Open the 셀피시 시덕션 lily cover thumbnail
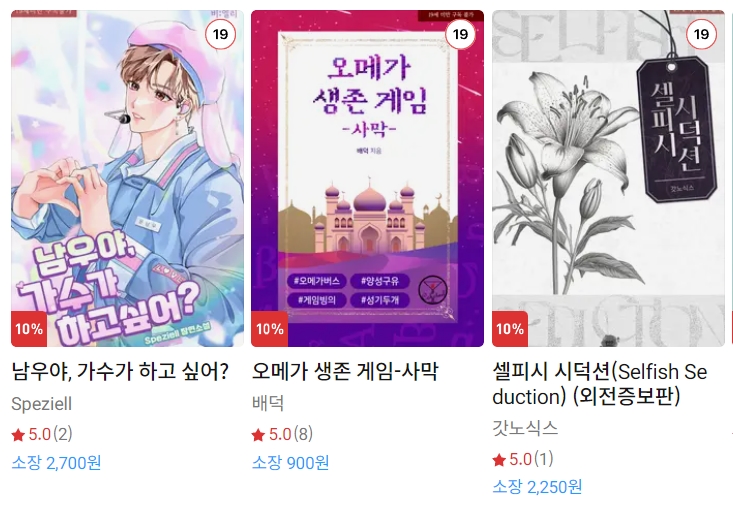The width and height of the screenshot is (733, 510). click(x=608, y=179)
